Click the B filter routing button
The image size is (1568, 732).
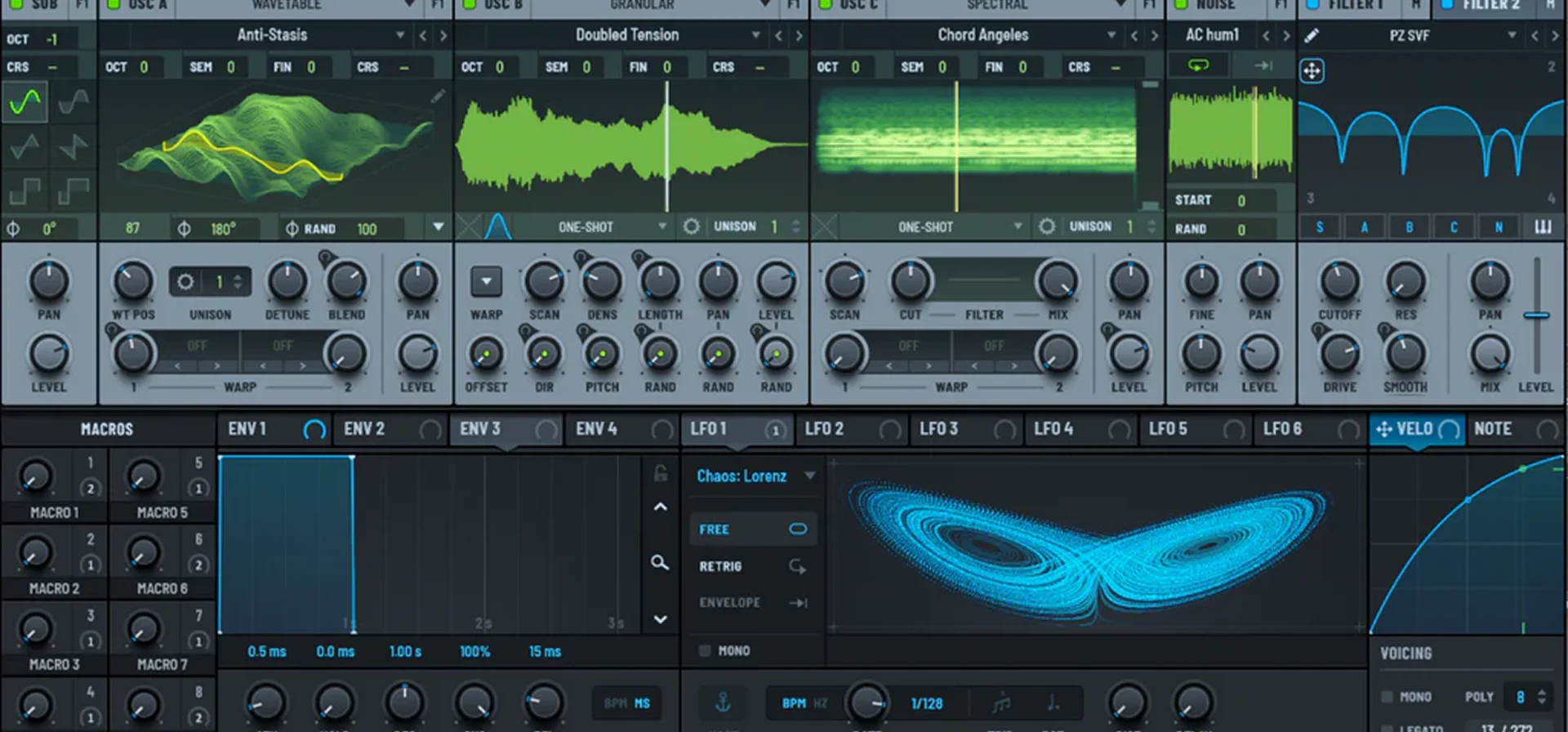(x=1409, y=227)
